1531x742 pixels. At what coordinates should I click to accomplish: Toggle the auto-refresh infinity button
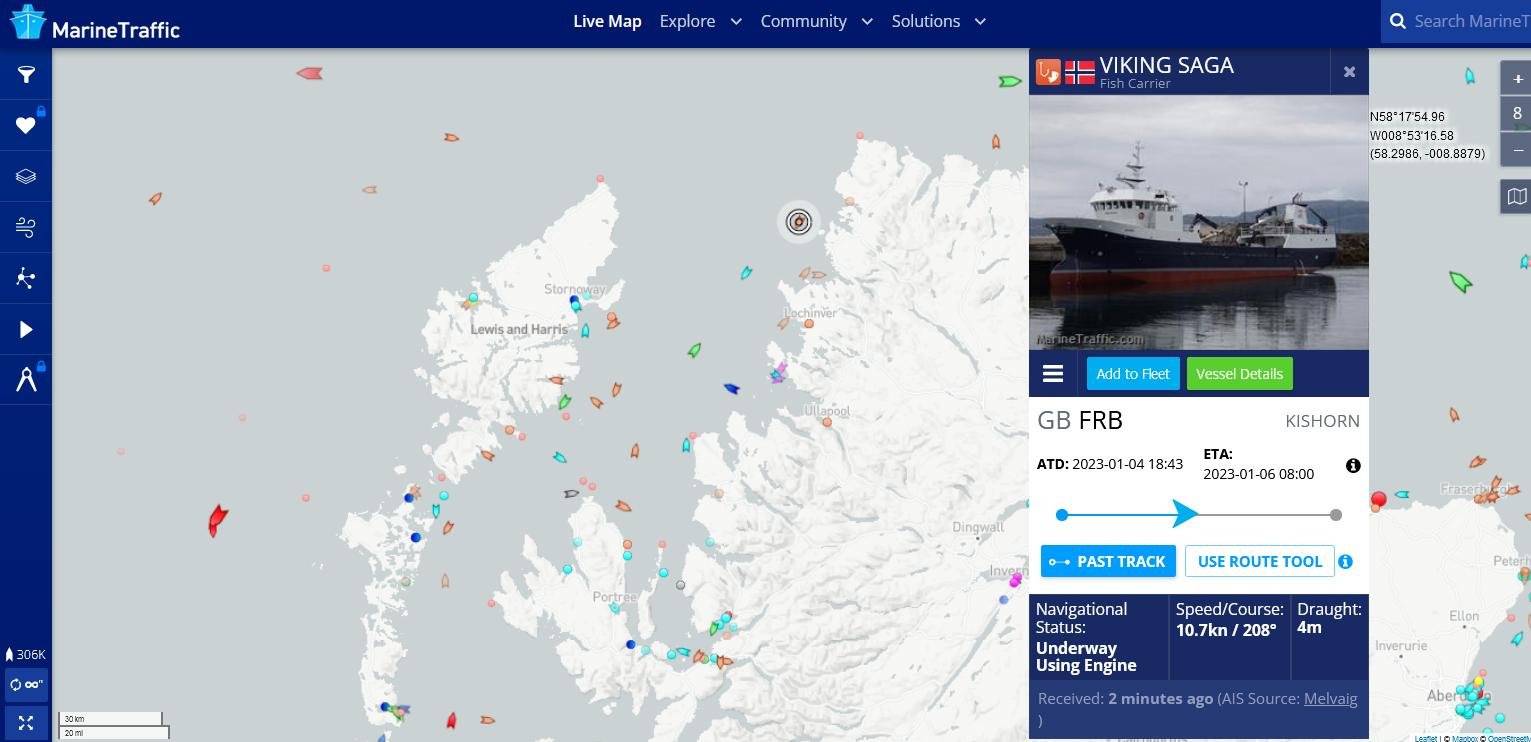point(26,685)
